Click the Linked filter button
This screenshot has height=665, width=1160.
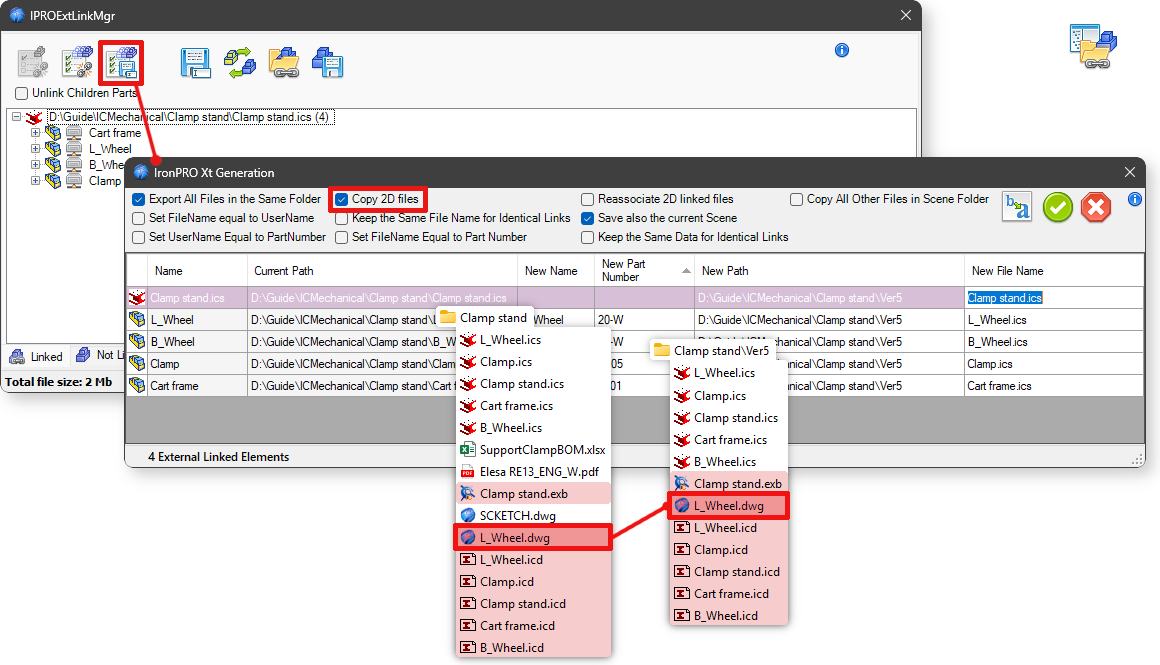pos(35,356)
